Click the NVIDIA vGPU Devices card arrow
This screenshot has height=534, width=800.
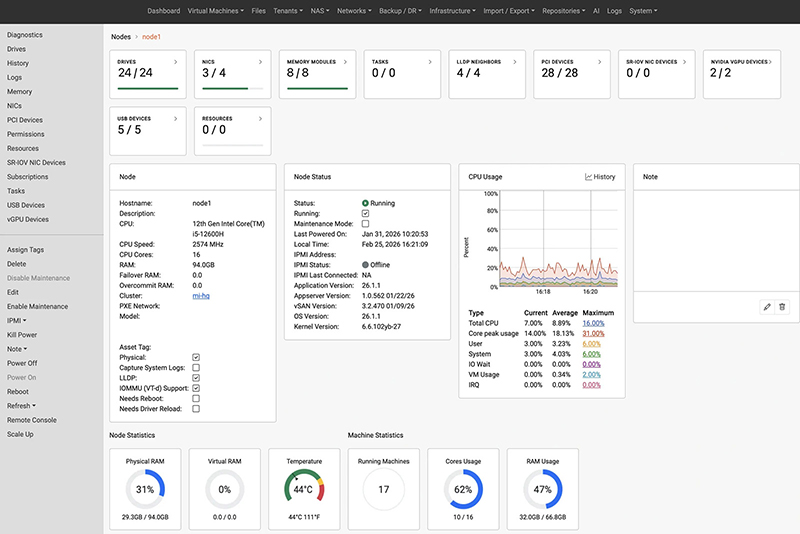770,62
